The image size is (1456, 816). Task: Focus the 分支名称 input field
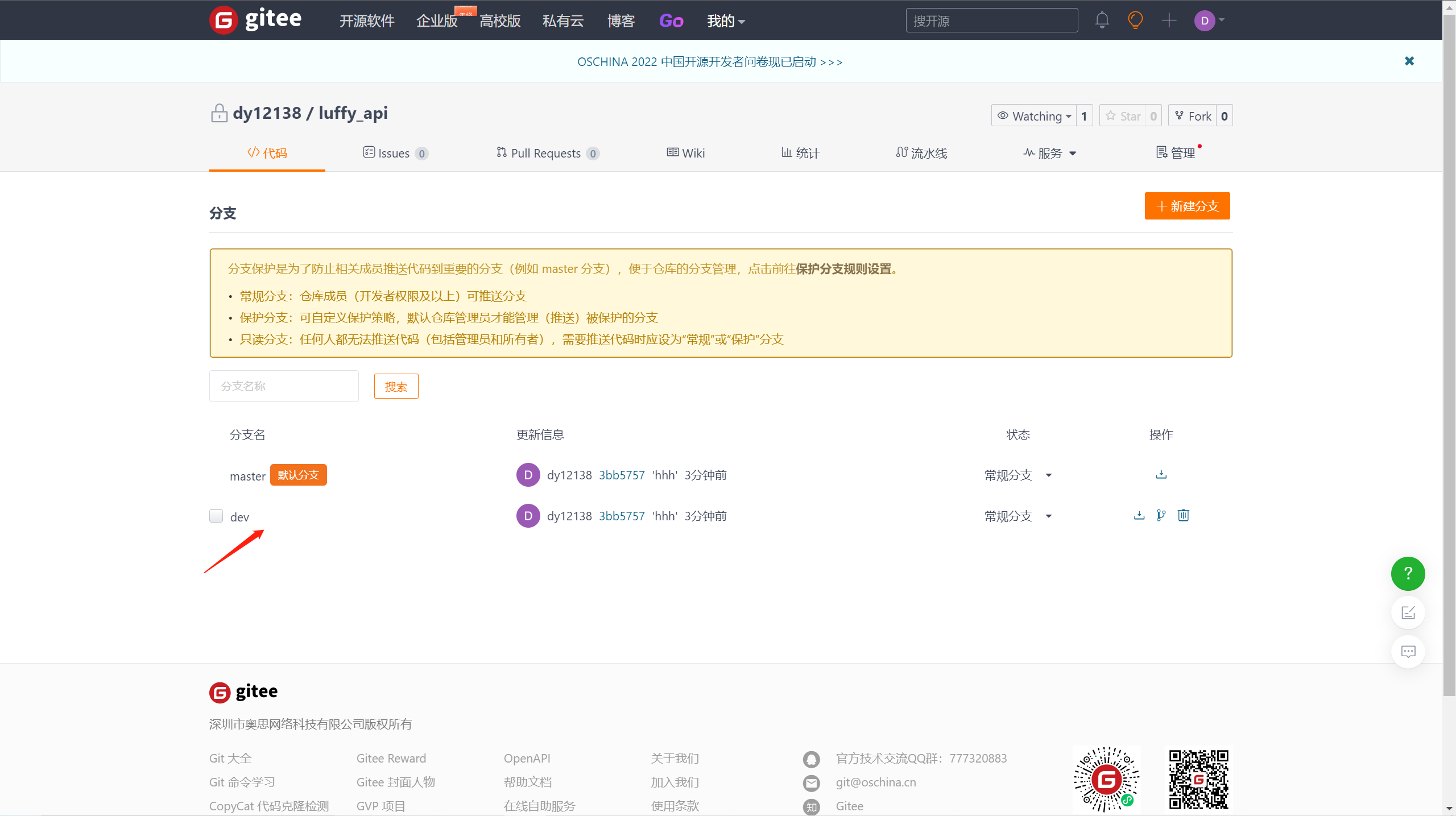coord(284,386)
